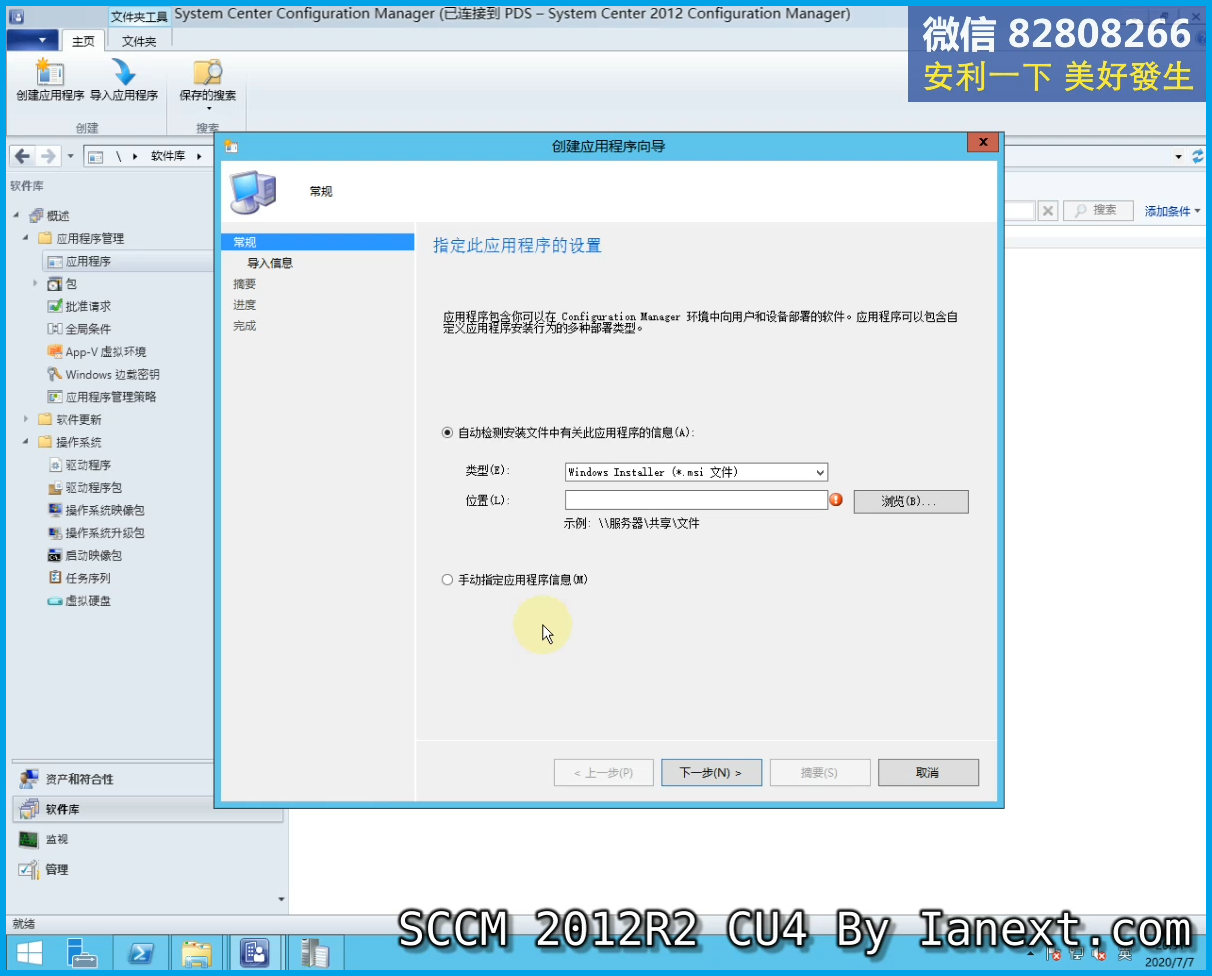
Task: Collapse the 操作系统 tree node
Action: pyautogui.click(x=26, y=442)
